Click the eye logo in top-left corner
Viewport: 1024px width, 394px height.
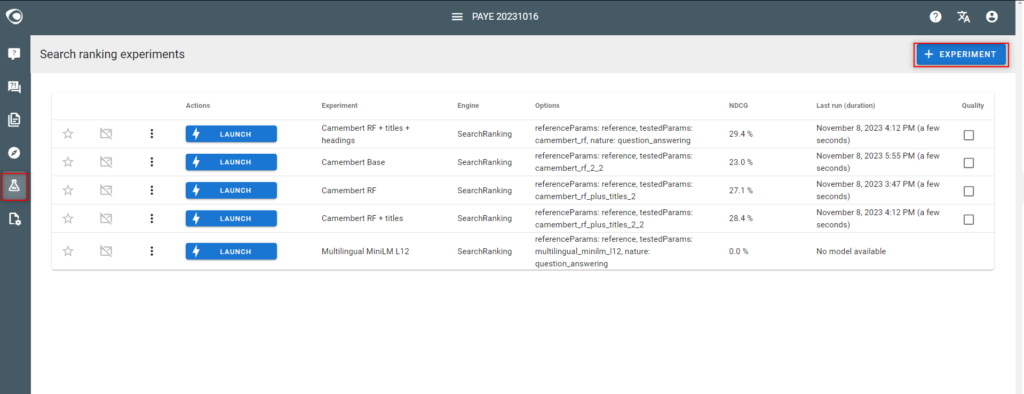pyautogui.click(x=14, y=16)
